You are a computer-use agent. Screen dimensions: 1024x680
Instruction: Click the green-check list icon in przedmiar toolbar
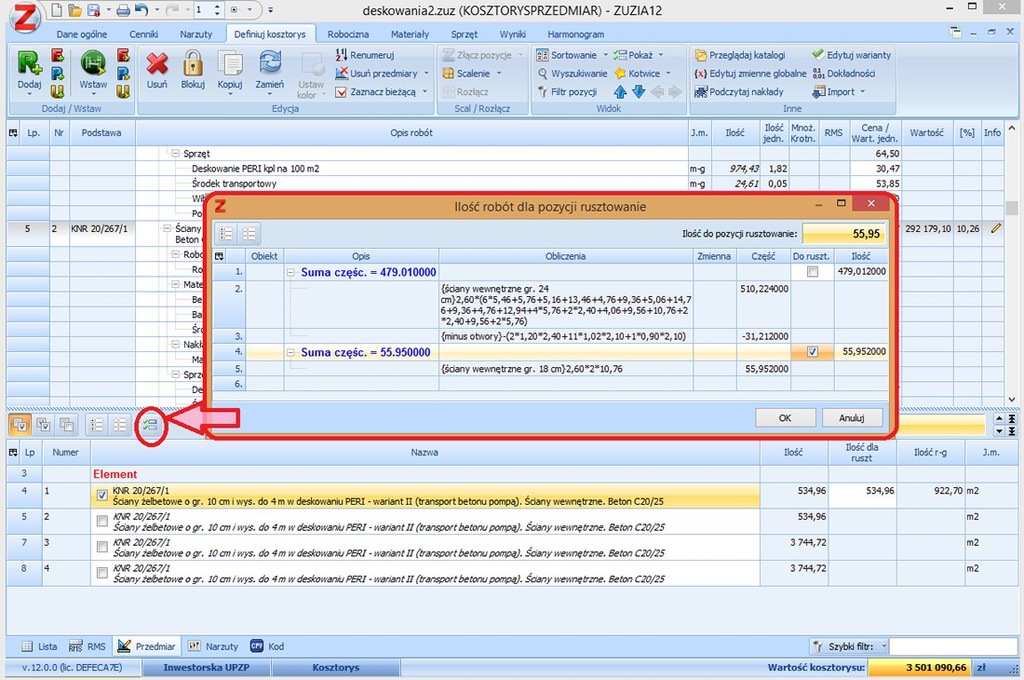tap(150, 425)
